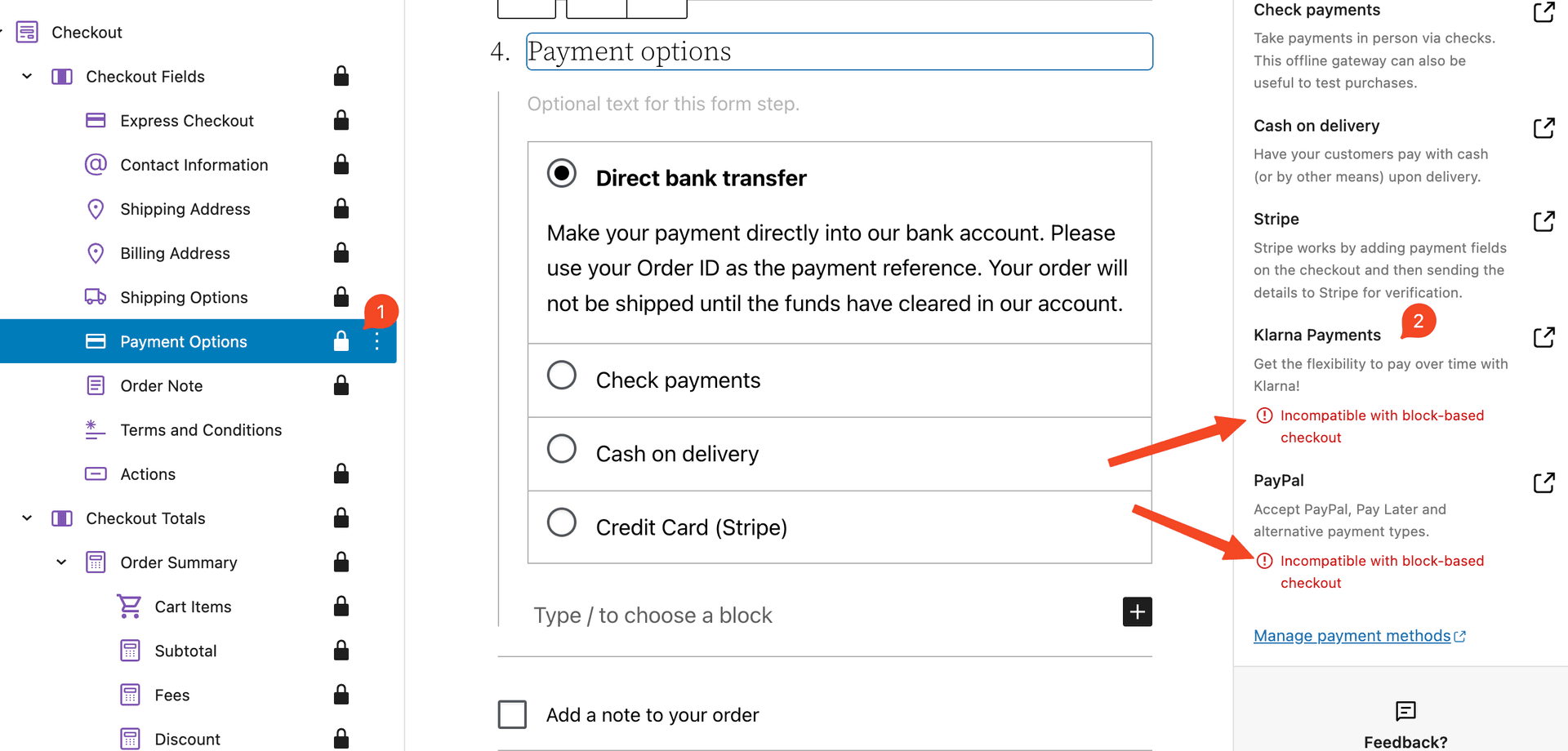Click the lock icon beside Payment Options

pos(341,341)
